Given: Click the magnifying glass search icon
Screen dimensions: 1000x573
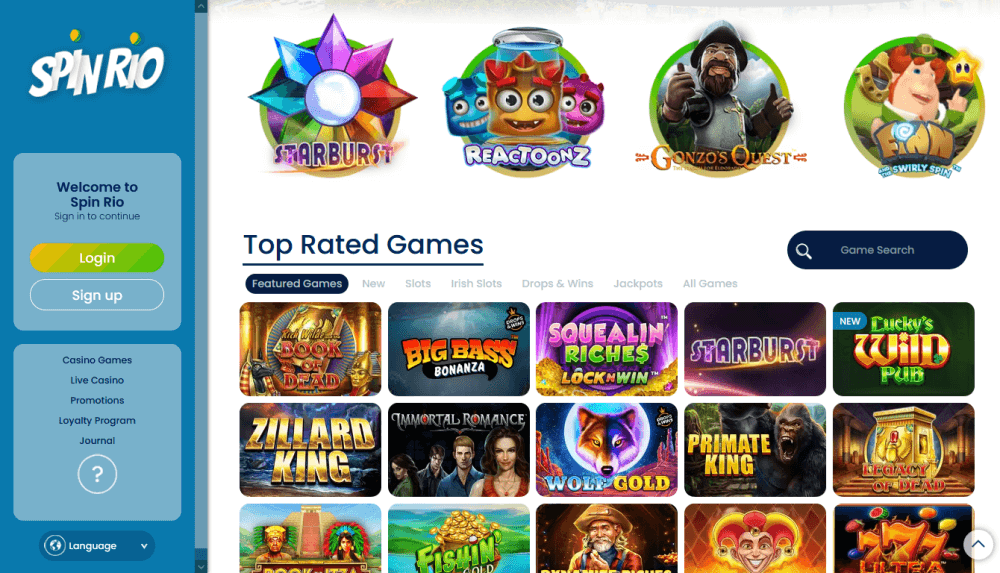Looking at the screenshot, I should pos(804,251).
